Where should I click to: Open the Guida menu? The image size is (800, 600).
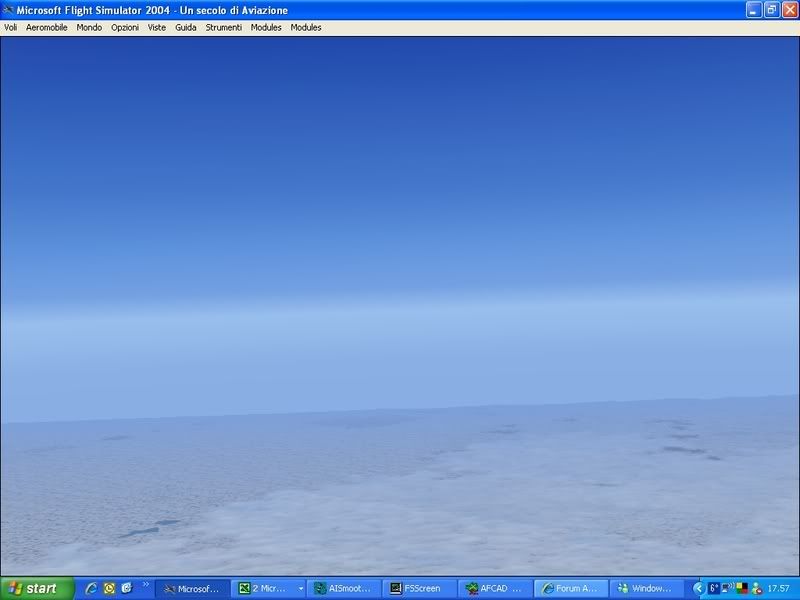[185, 28]
